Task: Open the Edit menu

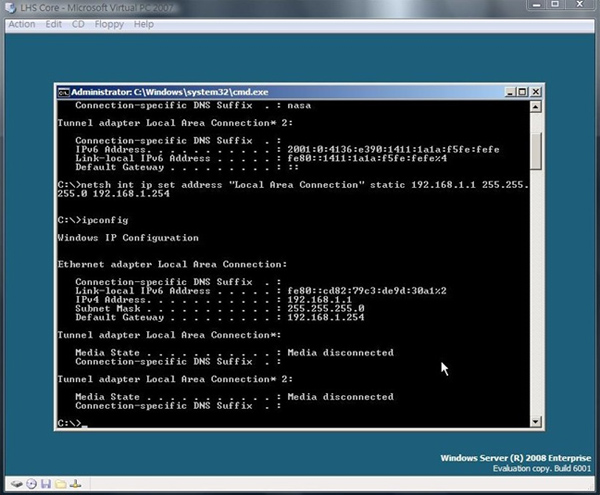Action: point(53,24)
